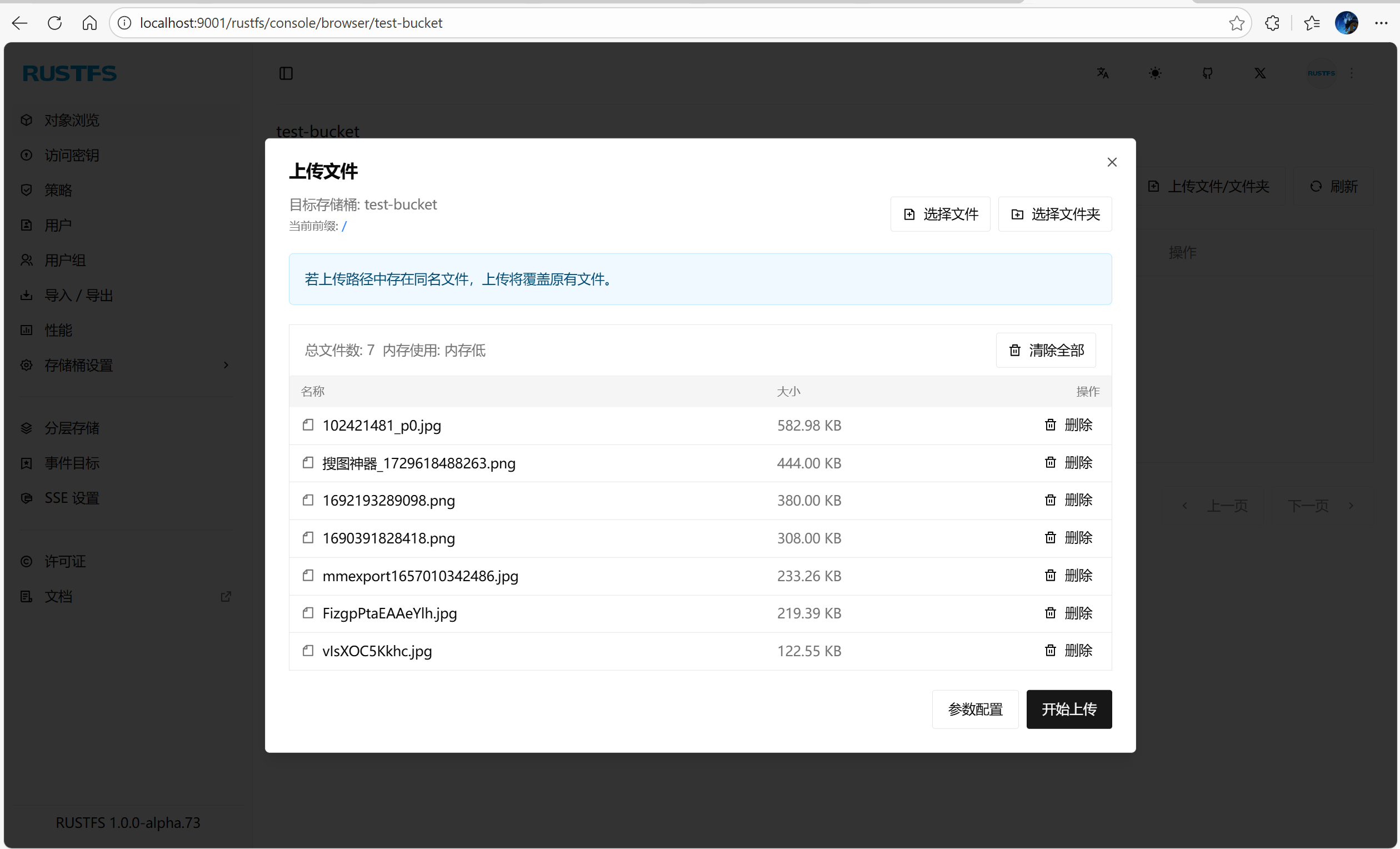Viewport: 1400px width, 849px height.
Task: Reload the page in the browser
Action: 54,23
